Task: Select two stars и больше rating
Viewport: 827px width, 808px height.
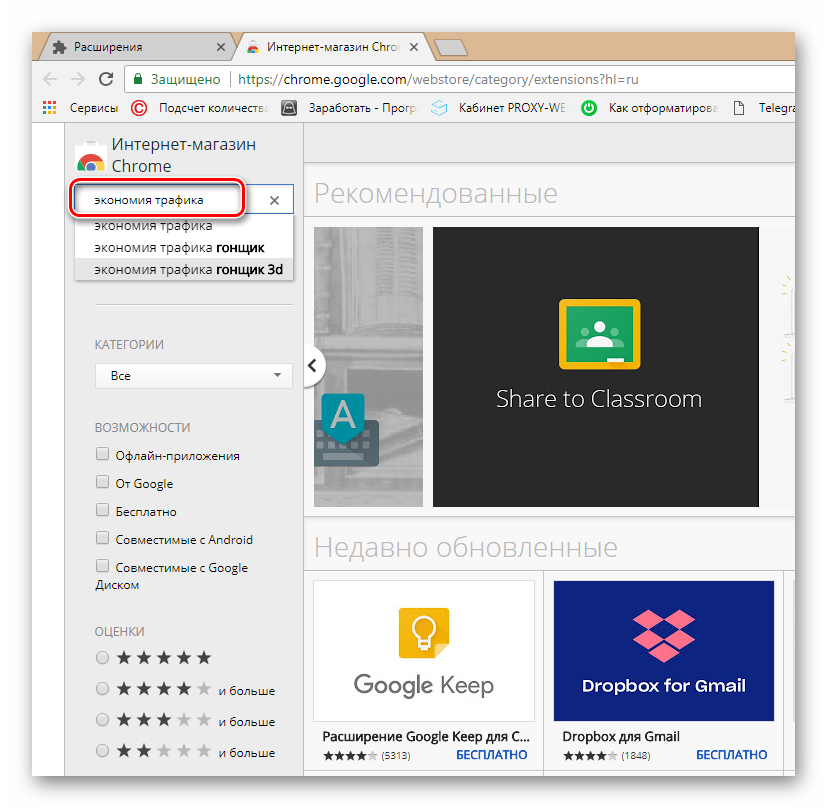Action: (102, 751)
